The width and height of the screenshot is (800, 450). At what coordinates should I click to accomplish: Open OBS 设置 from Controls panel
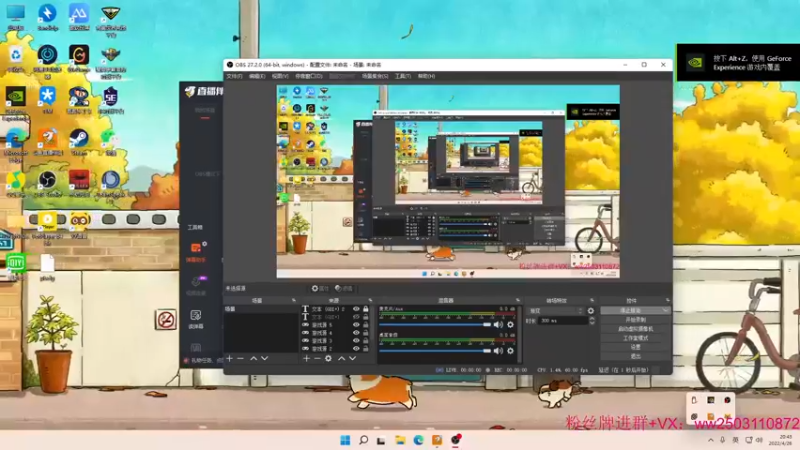[x=635, y=347]
